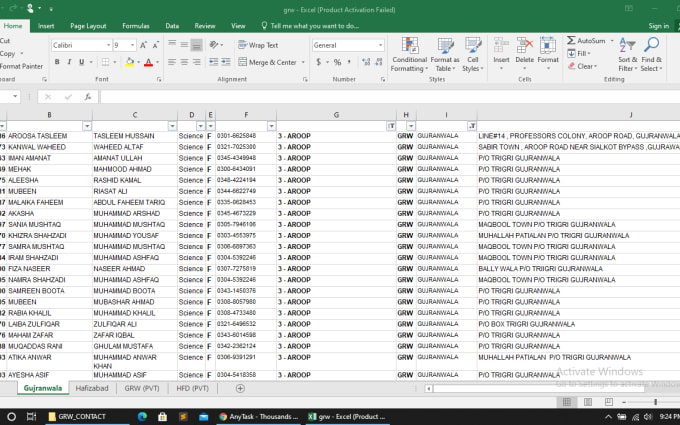
Task: Open the Merge & Center dropdown arrow
Action: click(303, 62)
